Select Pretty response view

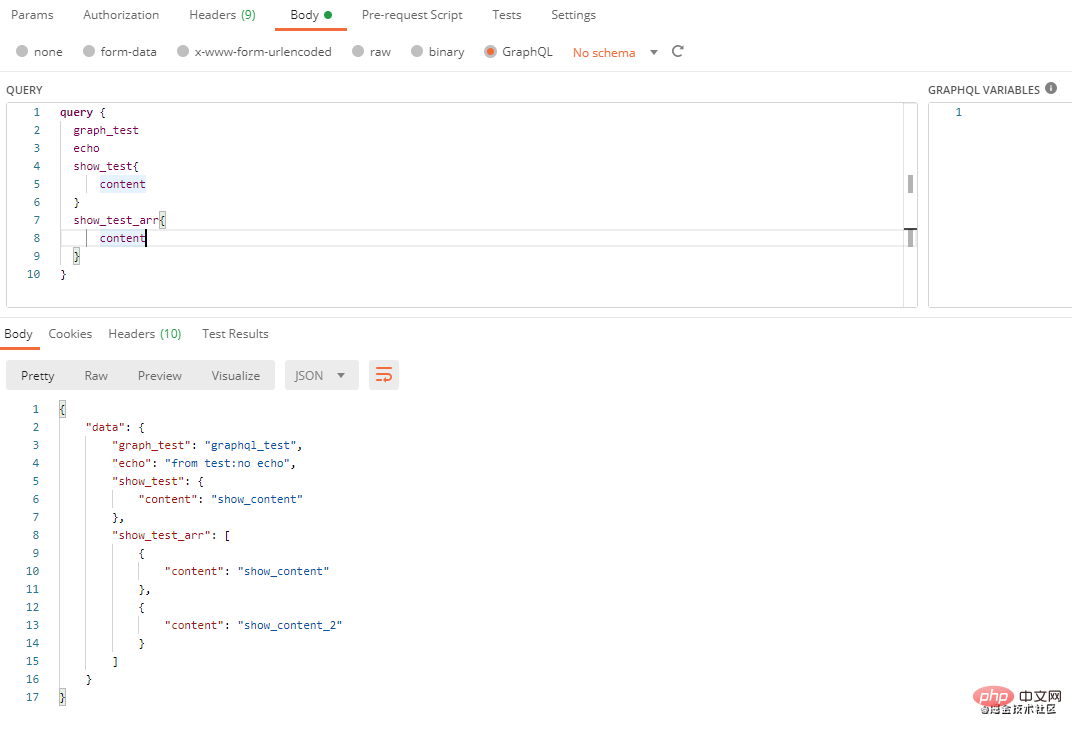[38, 375]
